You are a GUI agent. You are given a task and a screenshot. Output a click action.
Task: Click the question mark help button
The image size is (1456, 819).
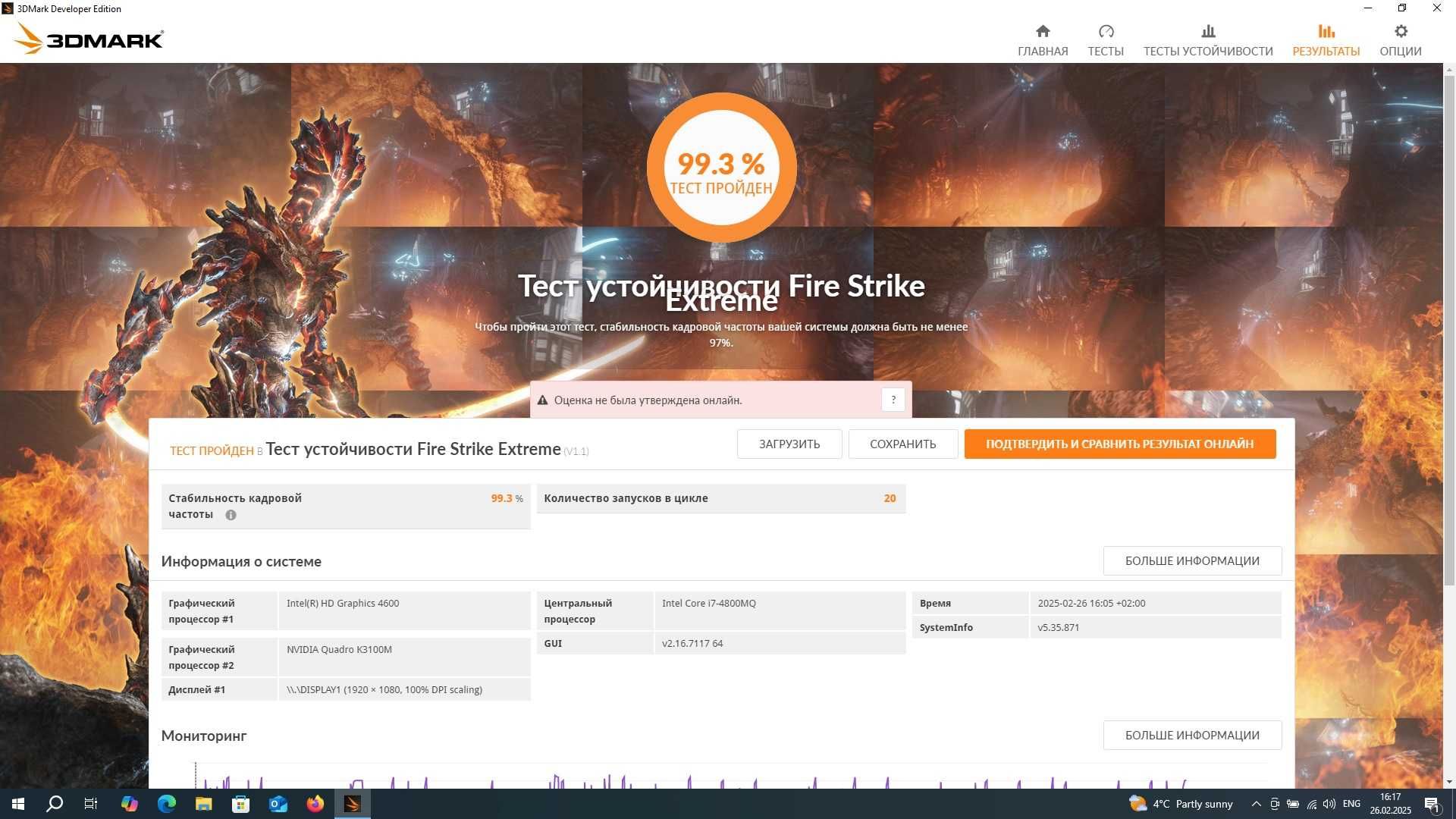(x=893, y=400)
